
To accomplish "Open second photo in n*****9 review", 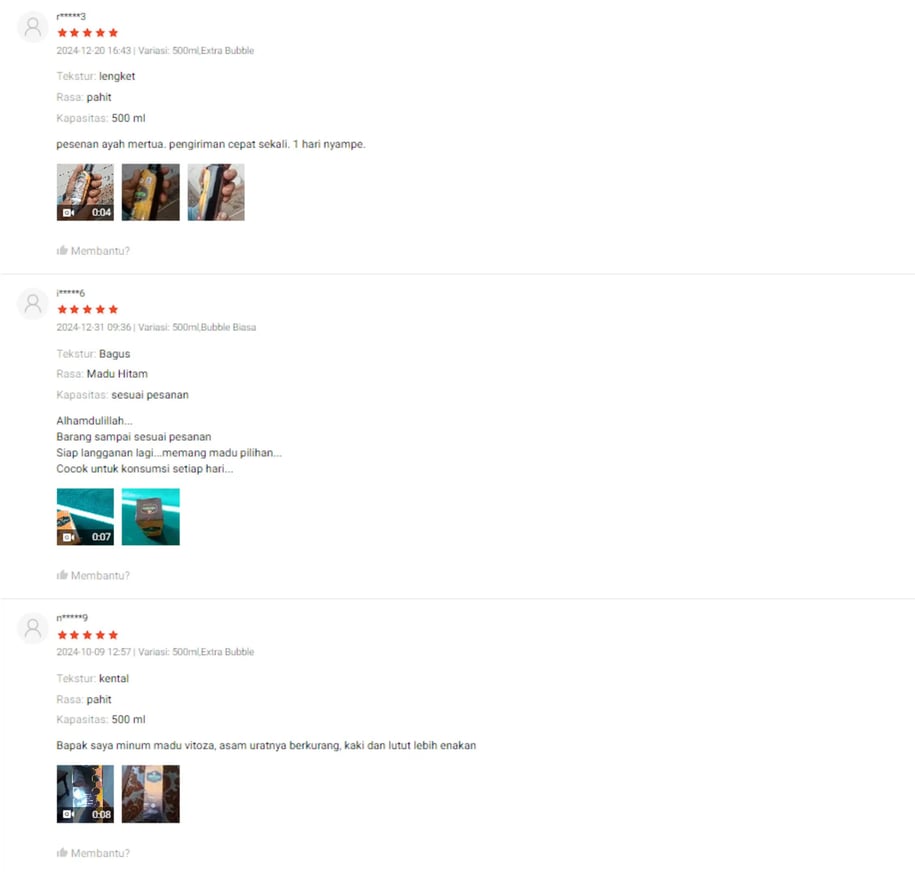I will point(151,794).
